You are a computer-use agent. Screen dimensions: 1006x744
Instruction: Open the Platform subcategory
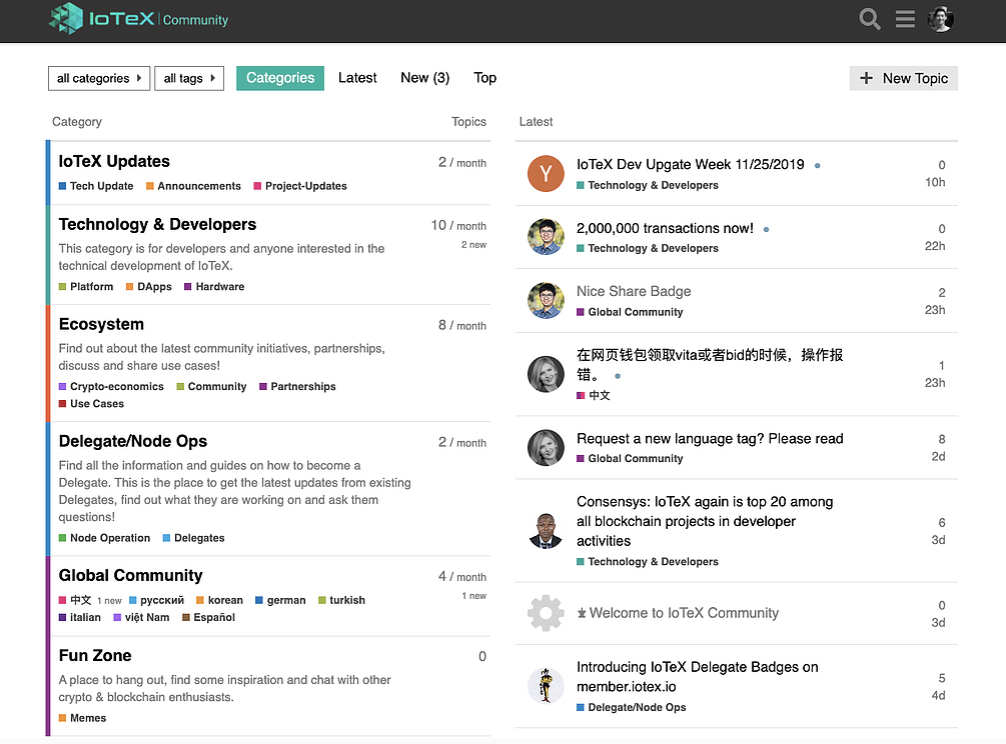[86, 287]
